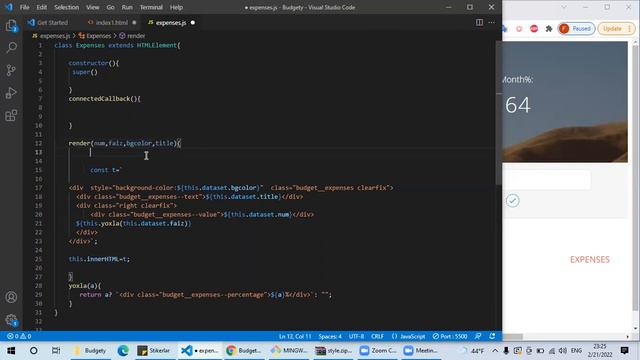Open the Go menu
640x360 pixels.
(x=110, y=7)
